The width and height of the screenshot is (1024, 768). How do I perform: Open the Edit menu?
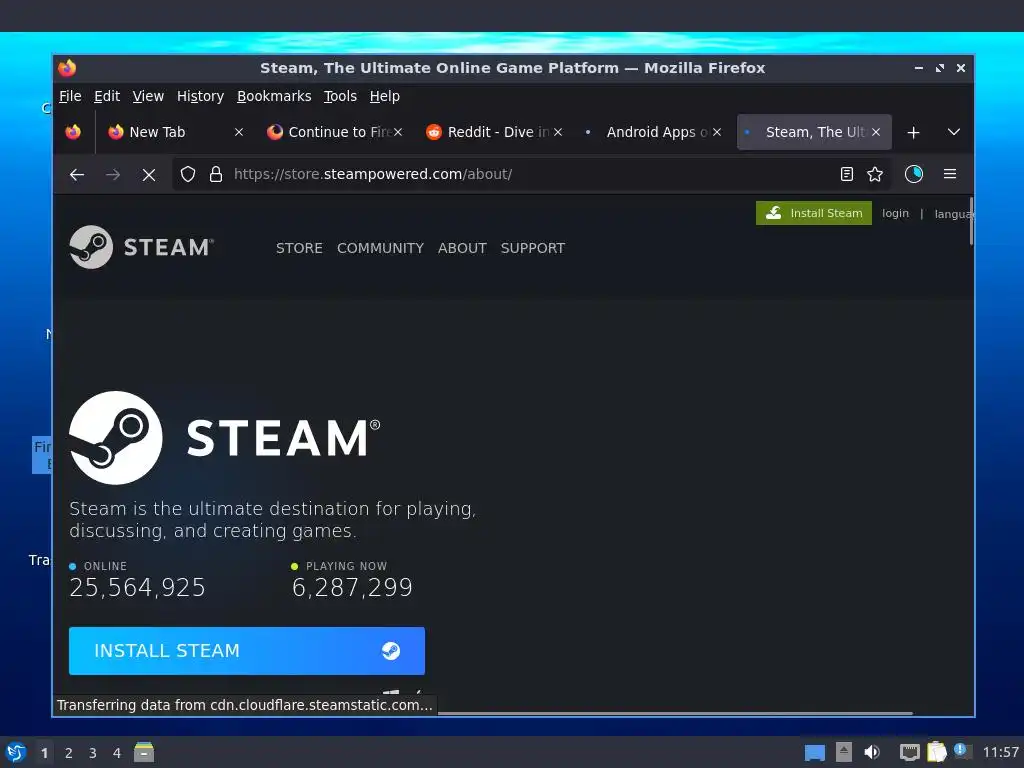106,96
